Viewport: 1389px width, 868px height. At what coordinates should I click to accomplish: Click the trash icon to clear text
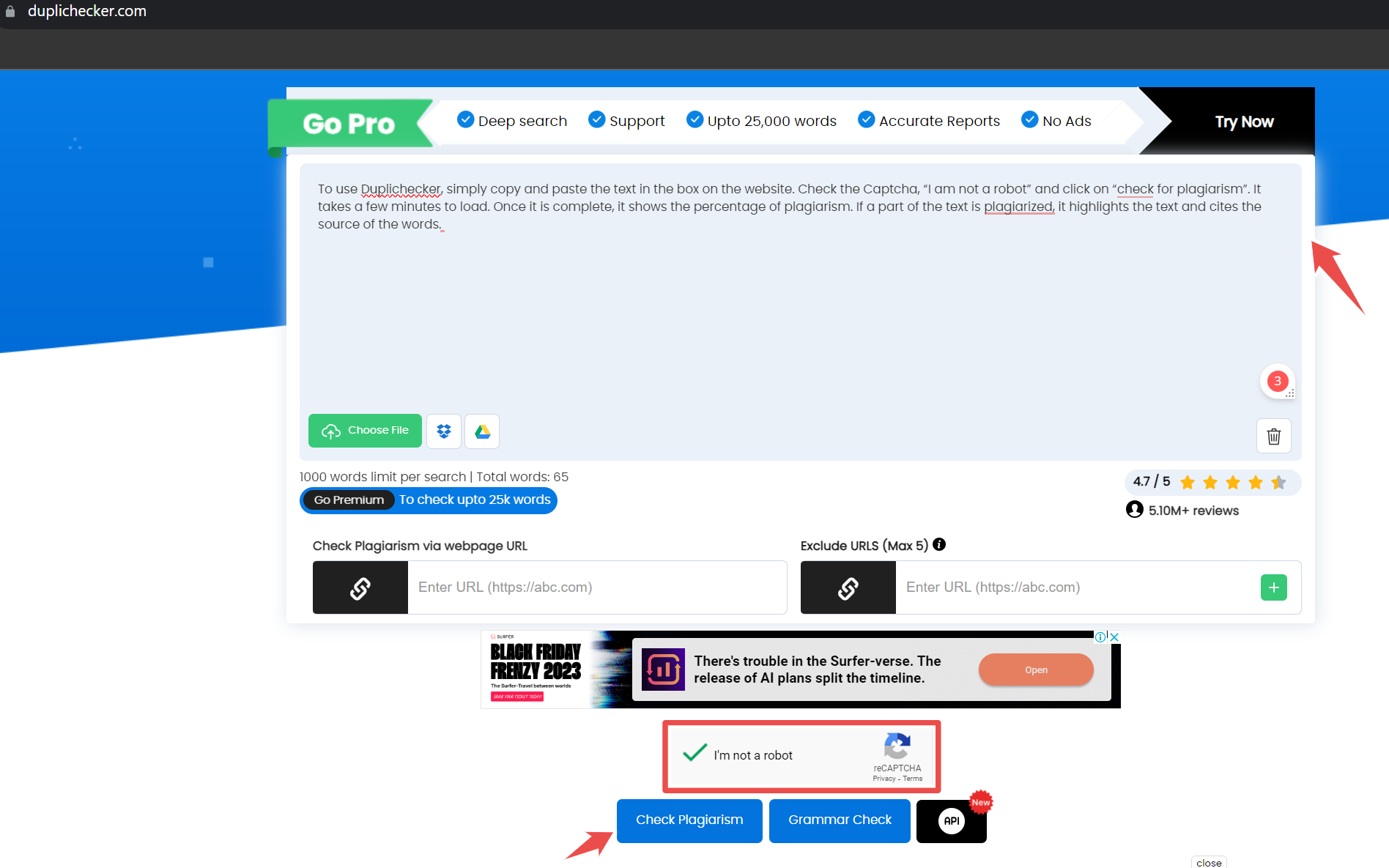[1274, 436]
